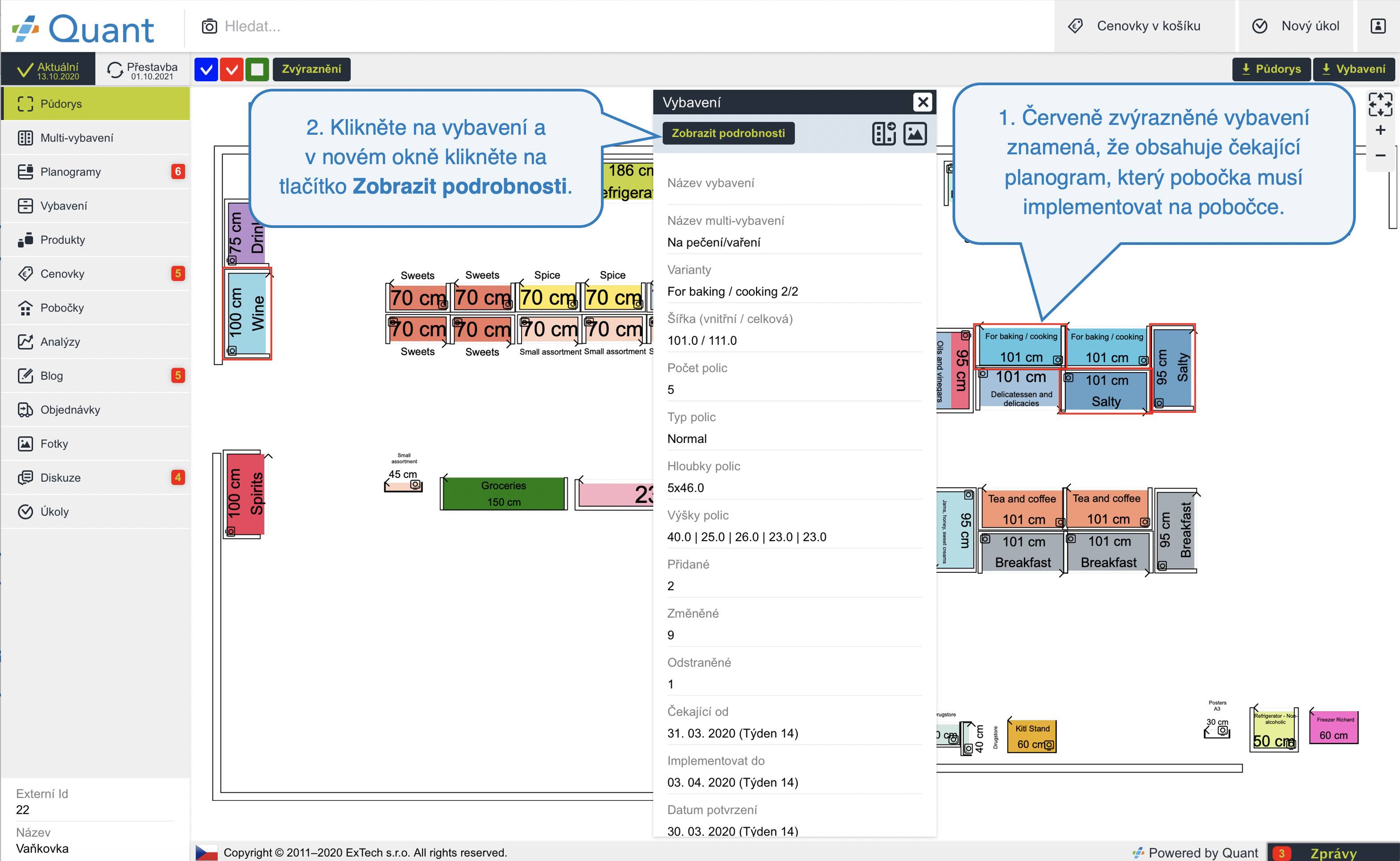Screen dimensions: 1400x861
Task: Zoom in with the plus icon
Action: (1380, 130)
